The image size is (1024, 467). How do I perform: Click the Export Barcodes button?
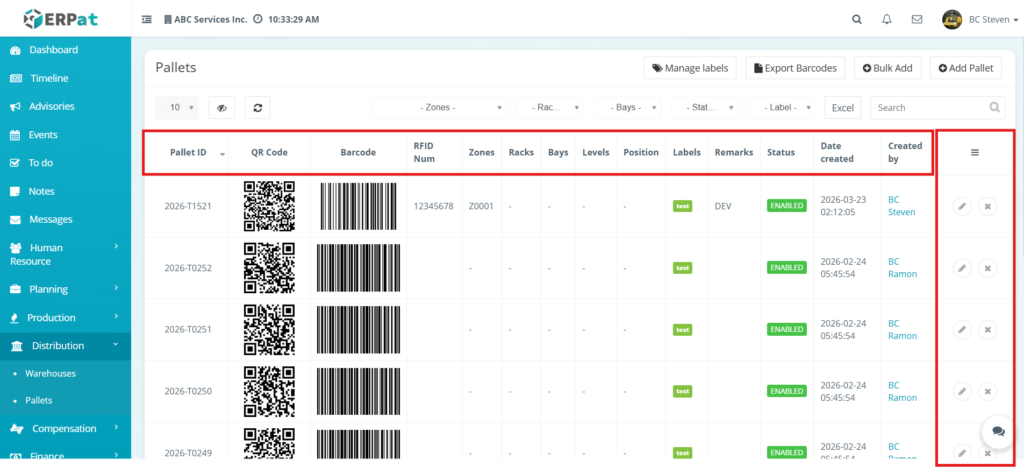point(796,68)
